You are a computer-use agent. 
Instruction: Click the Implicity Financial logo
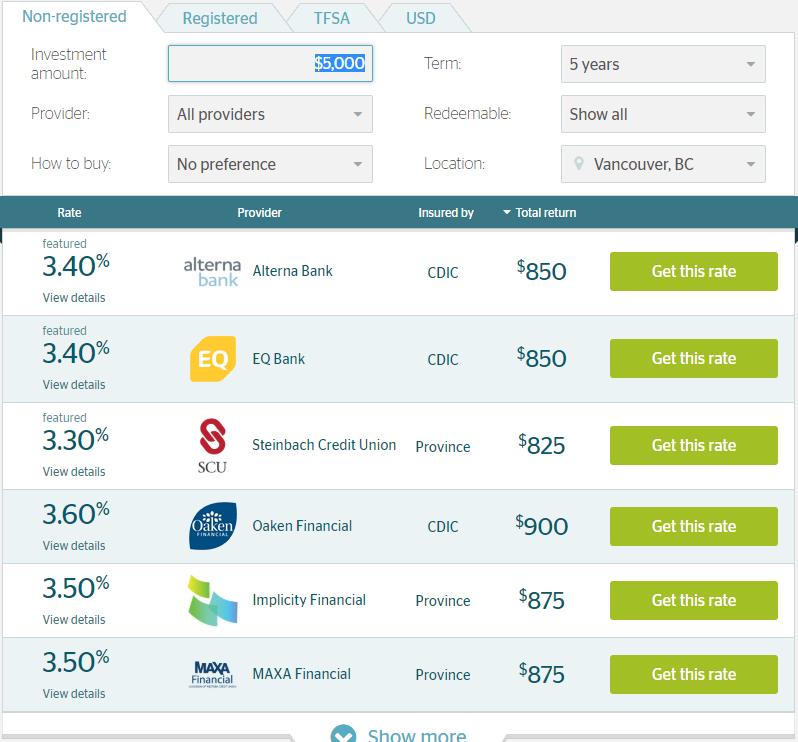(x=213, y=601)
